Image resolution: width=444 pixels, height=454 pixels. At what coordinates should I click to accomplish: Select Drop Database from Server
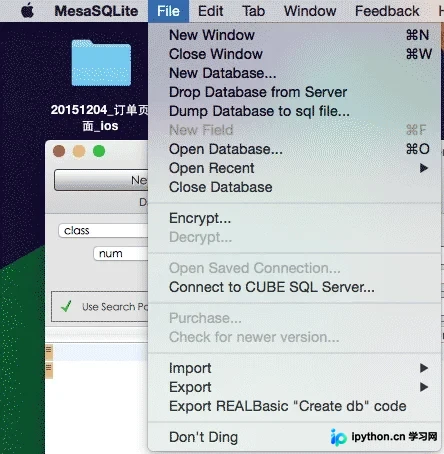(295, 92)
